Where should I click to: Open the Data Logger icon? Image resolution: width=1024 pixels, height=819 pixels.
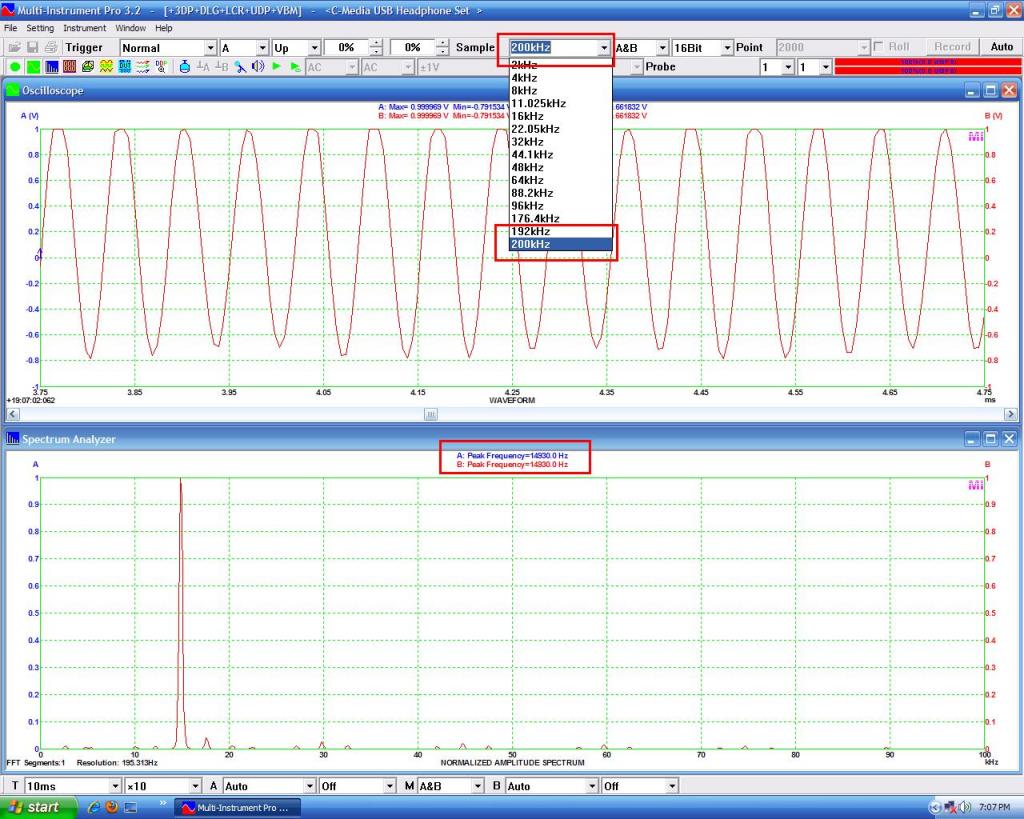pyautogui.click(x=143, y=67)
